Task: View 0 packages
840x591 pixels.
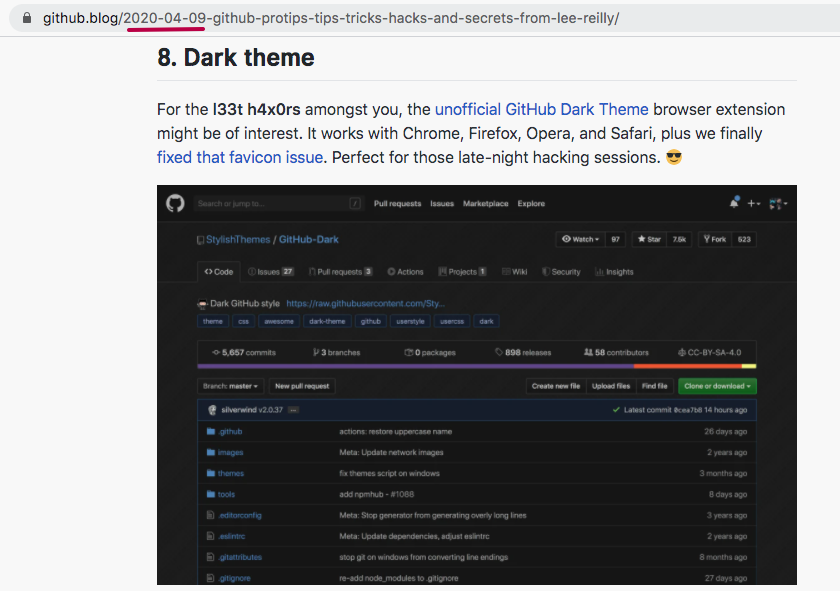Action: click(430, 353)
